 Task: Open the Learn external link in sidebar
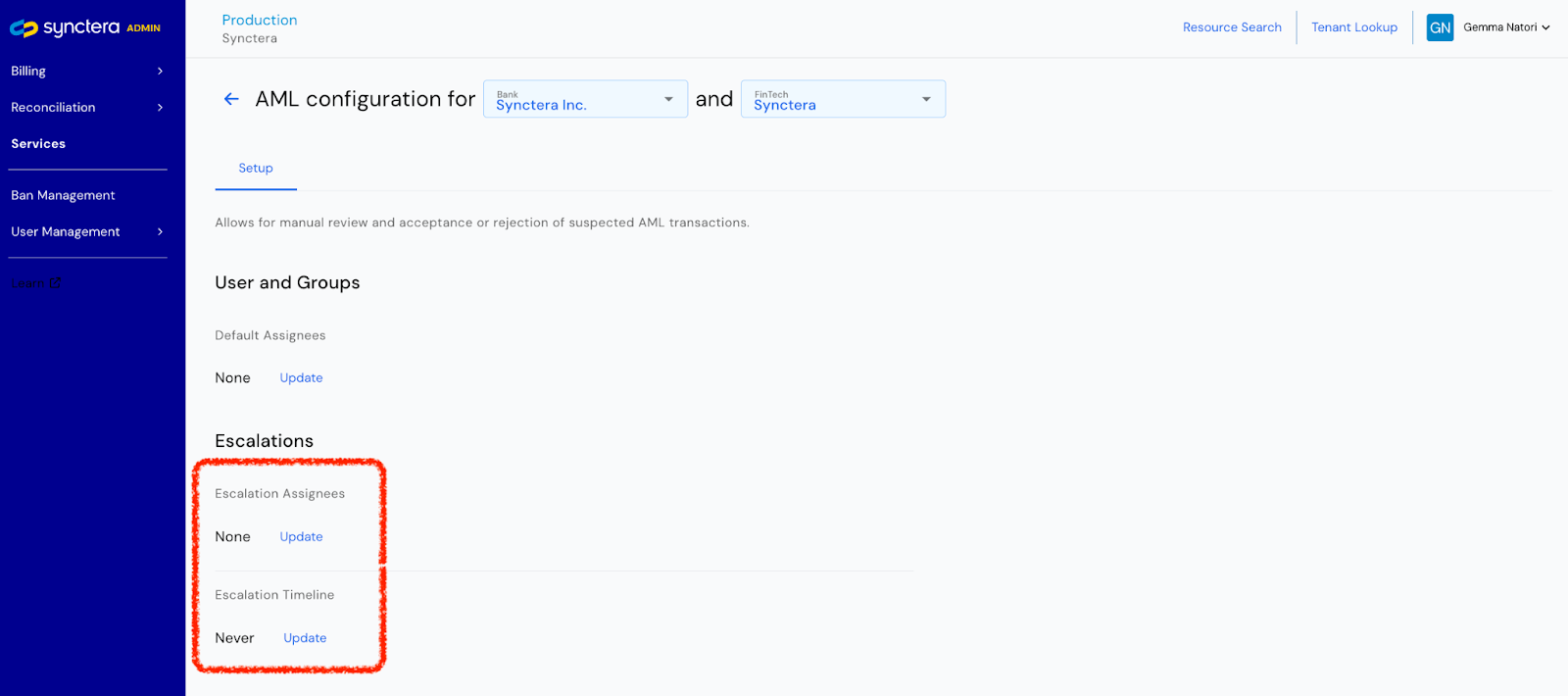pyautogui.click(x=36, y=283)
